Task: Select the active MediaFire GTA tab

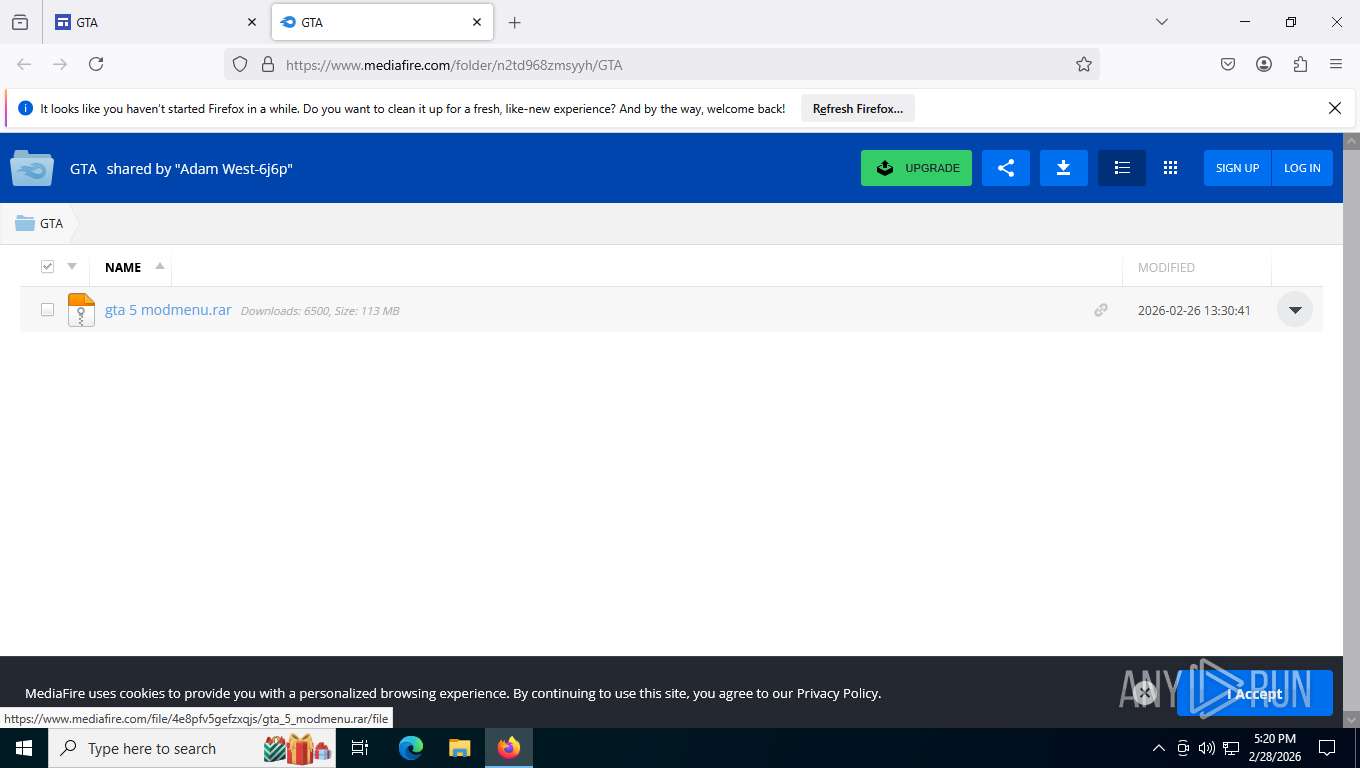Action: tap(382, 22)
